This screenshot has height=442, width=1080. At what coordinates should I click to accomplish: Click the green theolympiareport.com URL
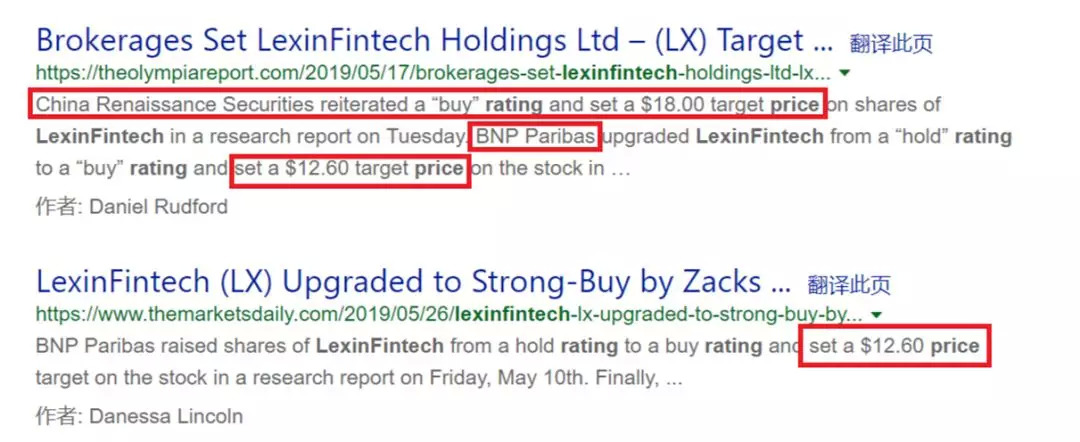click(x=432, y=73)
